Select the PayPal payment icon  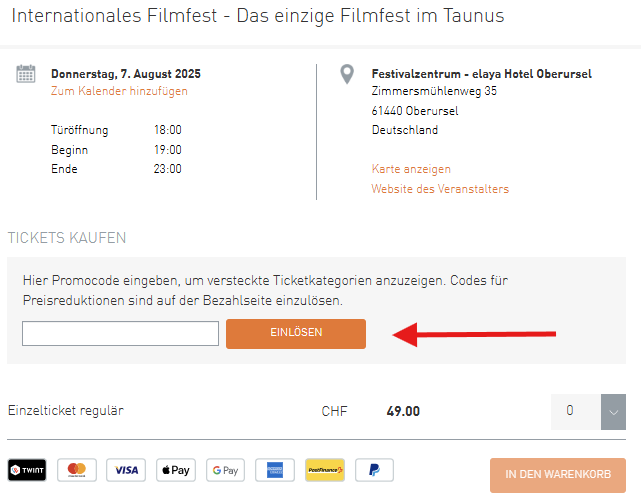374,470
